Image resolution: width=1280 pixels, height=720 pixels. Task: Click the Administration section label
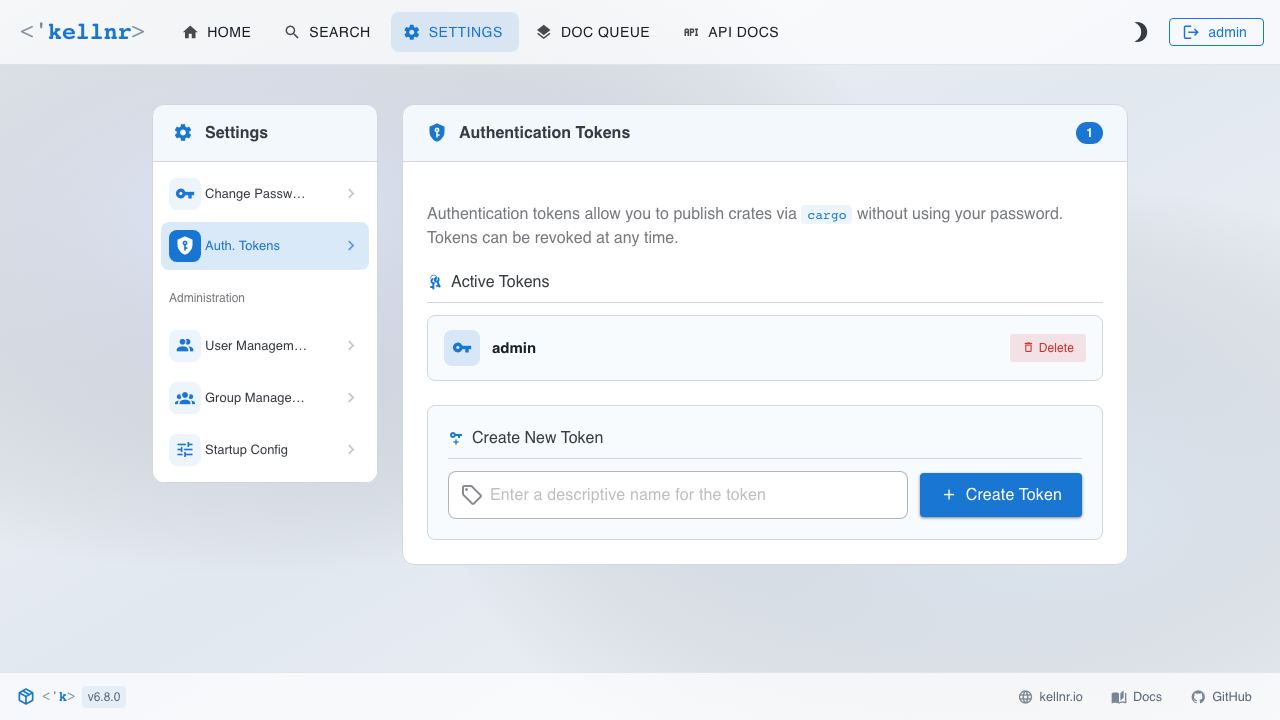(x=207, y=298)
